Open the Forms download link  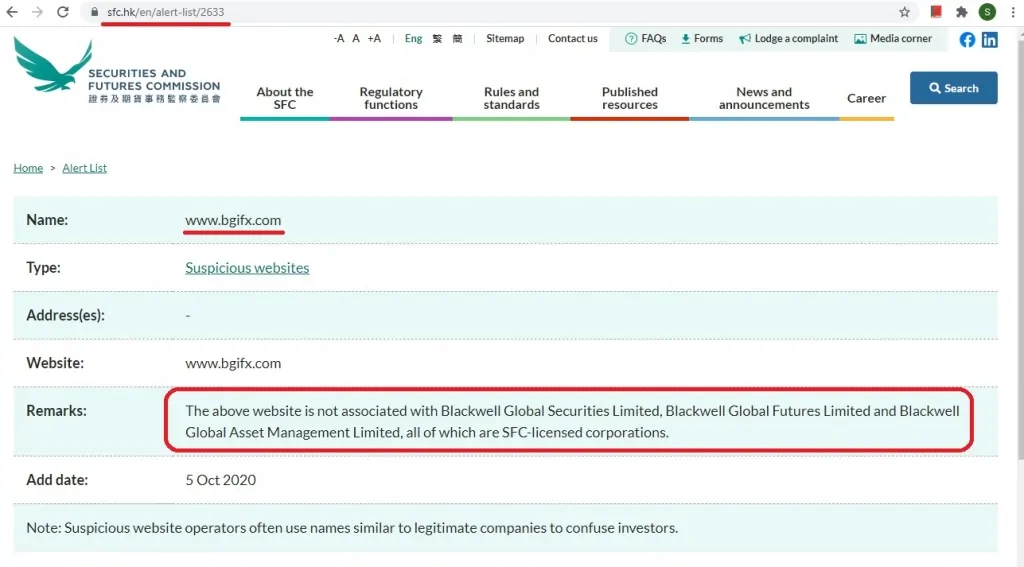click(x=702, y=39)
